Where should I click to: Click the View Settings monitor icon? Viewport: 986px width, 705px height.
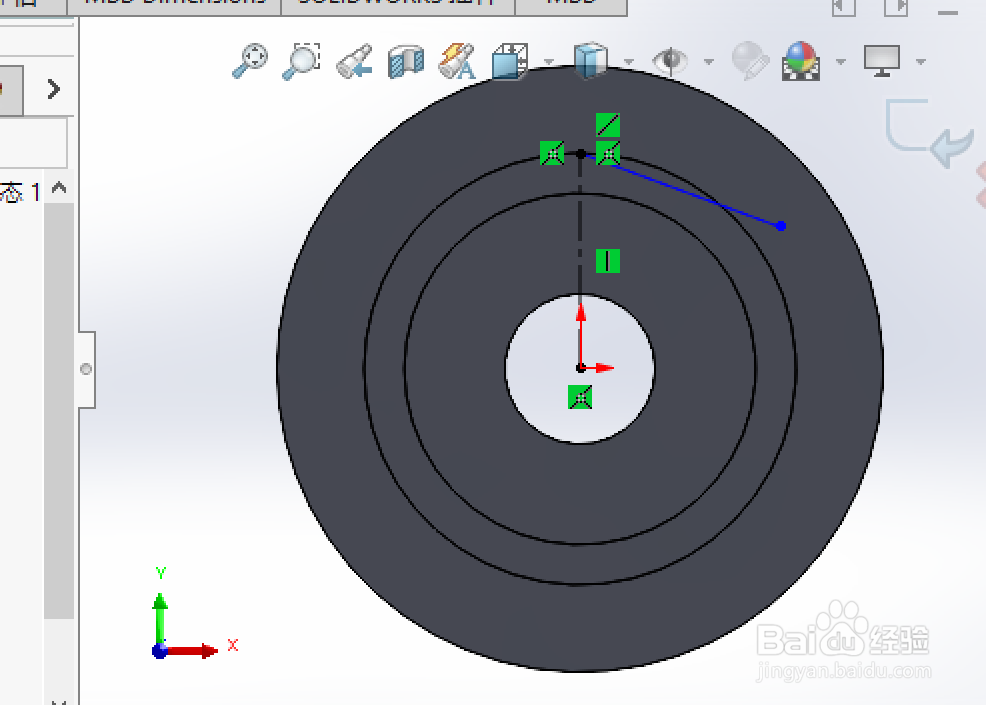click(881, 60)
